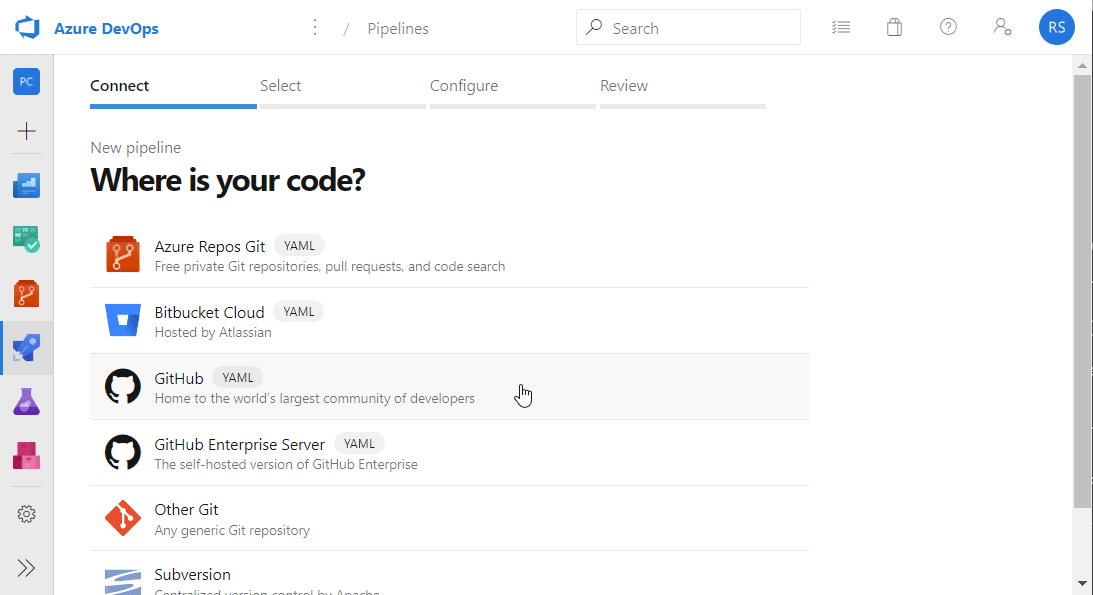1093x595 pixels.
Task: Choose Azure Repos Git as code source
Action: point(450,255)
